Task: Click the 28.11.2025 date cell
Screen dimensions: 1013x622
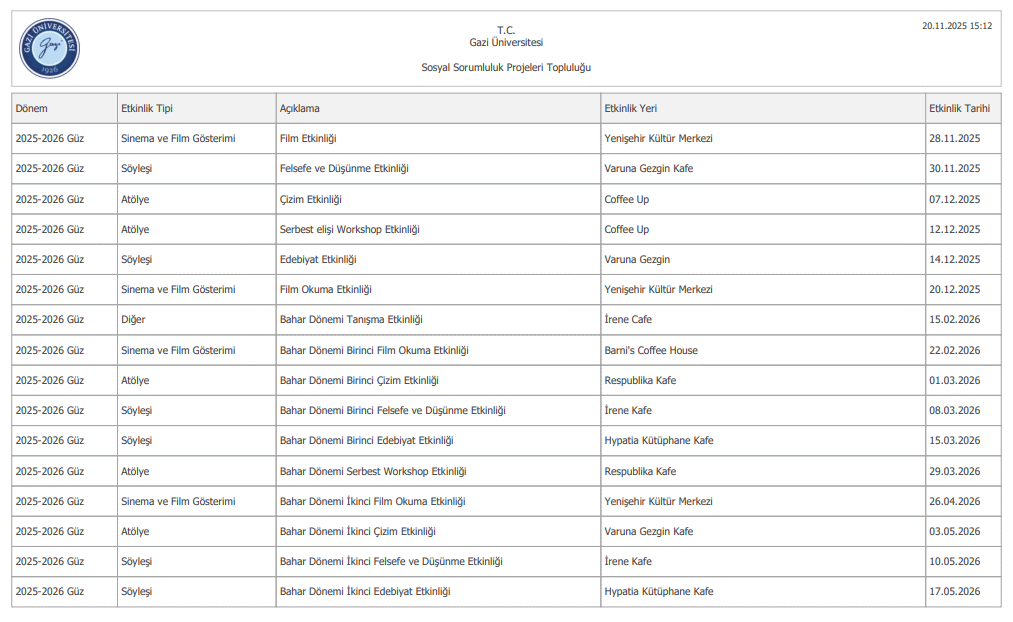Action: click(x=954, y=138)
